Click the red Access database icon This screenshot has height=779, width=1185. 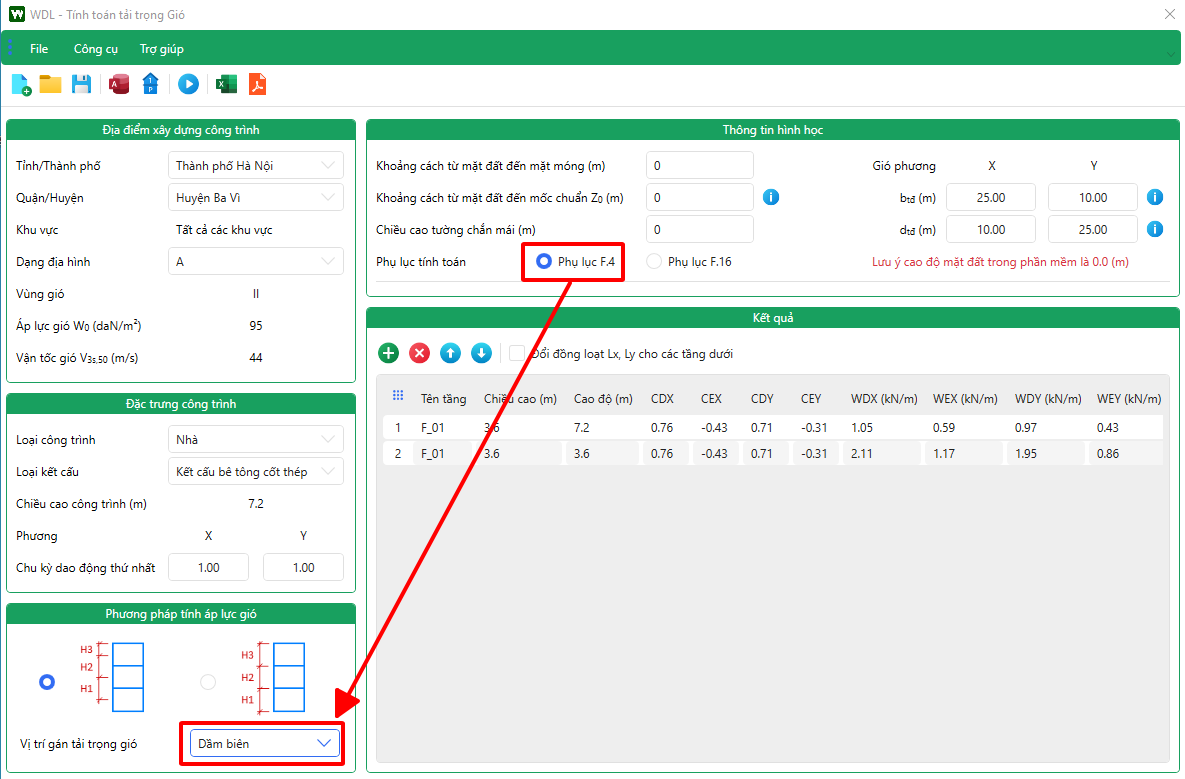pos(119,84)
